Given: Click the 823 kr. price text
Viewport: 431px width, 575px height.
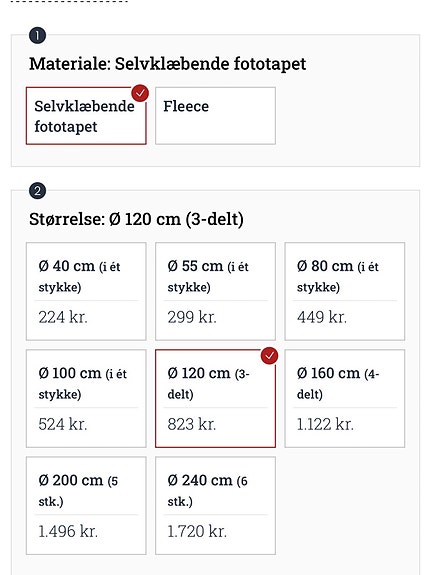Looking at the screenshot, I should point(192,424).
